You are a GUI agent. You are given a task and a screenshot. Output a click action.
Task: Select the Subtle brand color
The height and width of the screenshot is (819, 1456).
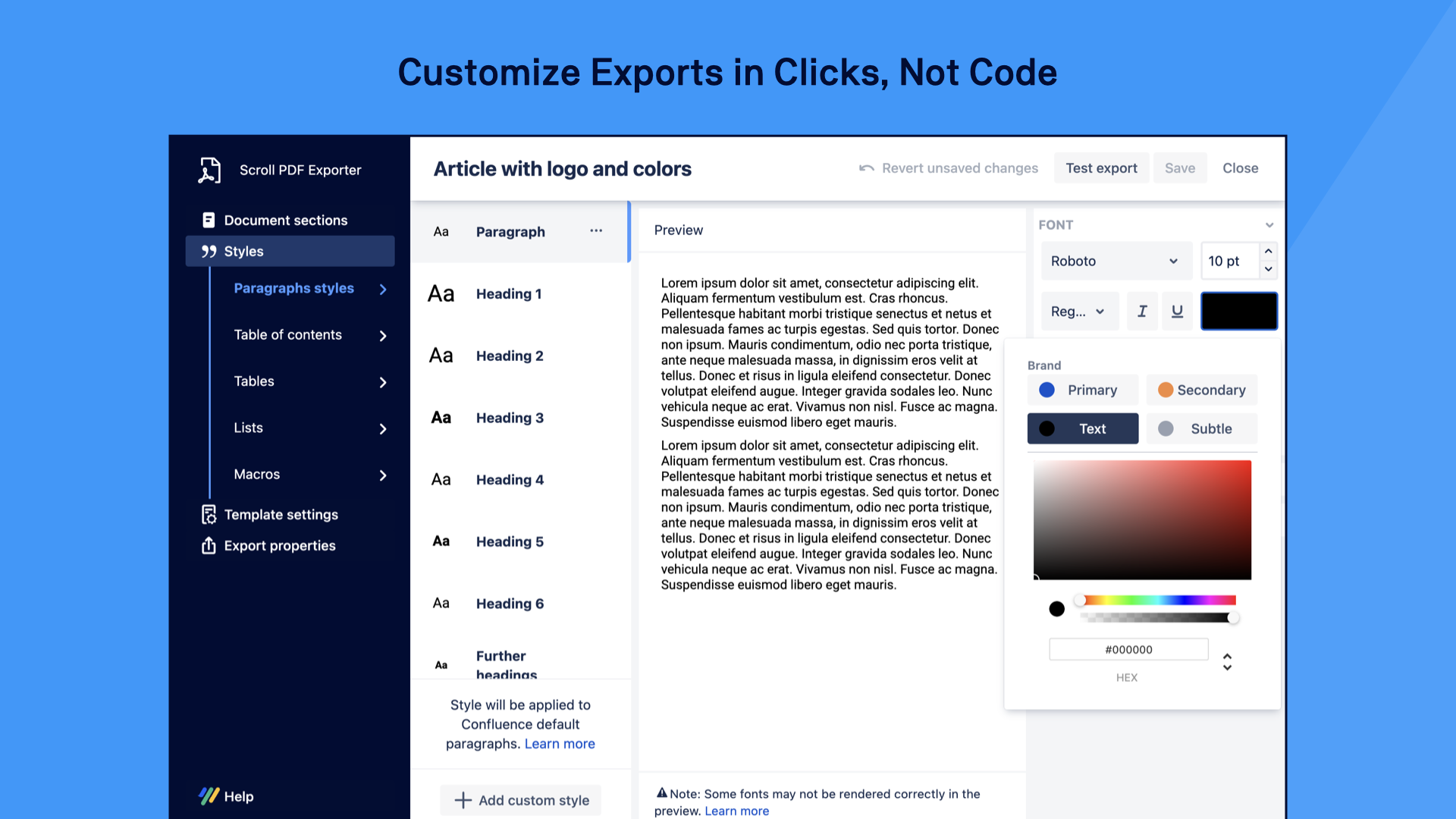point(1201,428)
